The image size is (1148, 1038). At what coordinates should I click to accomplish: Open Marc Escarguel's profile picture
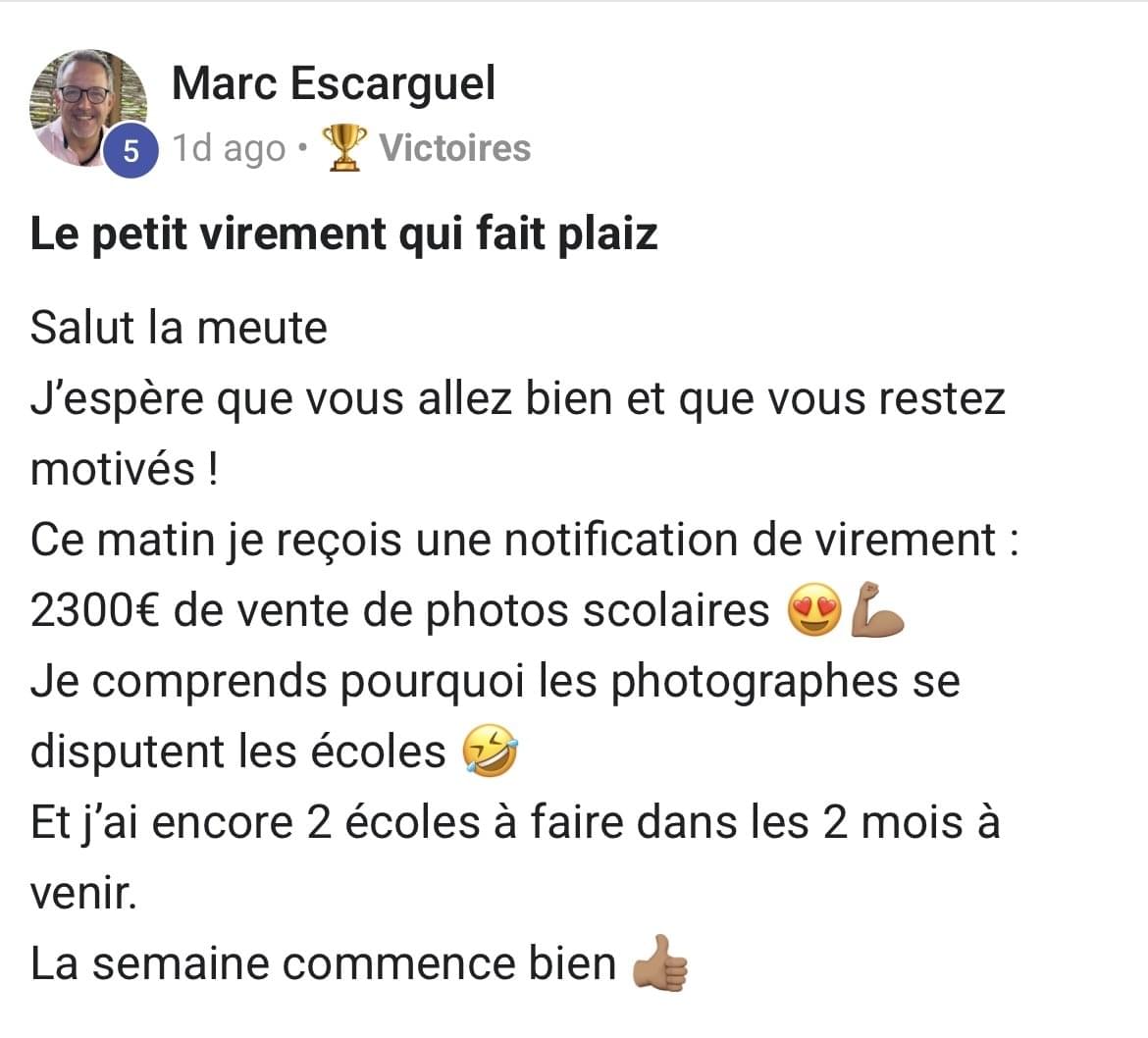pyautogui.click(x=88, y=108)
